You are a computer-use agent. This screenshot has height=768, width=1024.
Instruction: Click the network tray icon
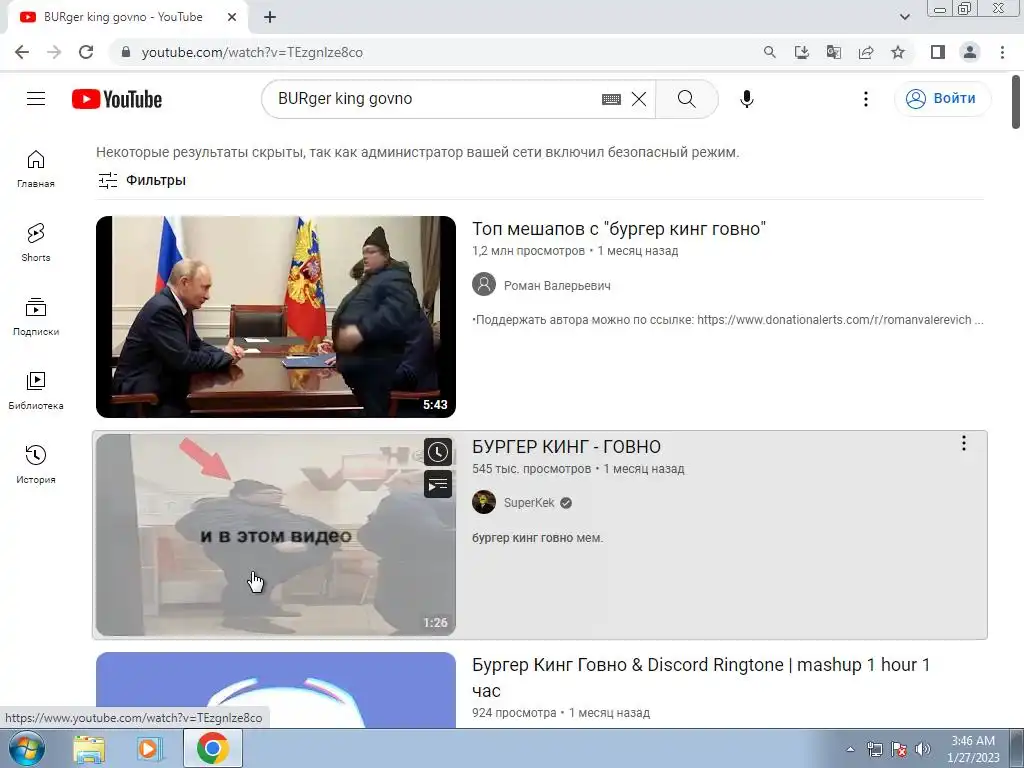pos(875,749)
